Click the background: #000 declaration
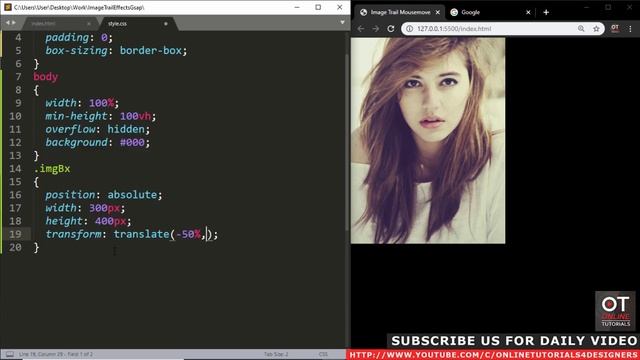 tap(98, 142)
